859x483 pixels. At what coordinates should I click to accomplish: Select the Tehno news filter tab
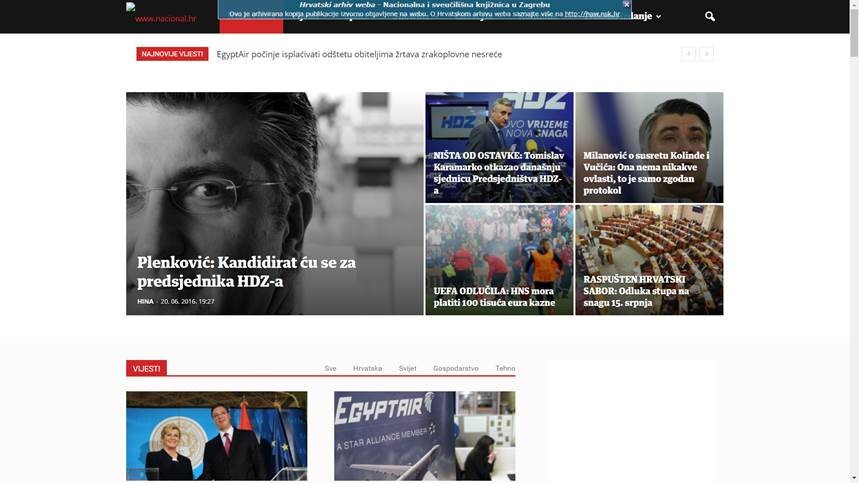tap(505, 369)
